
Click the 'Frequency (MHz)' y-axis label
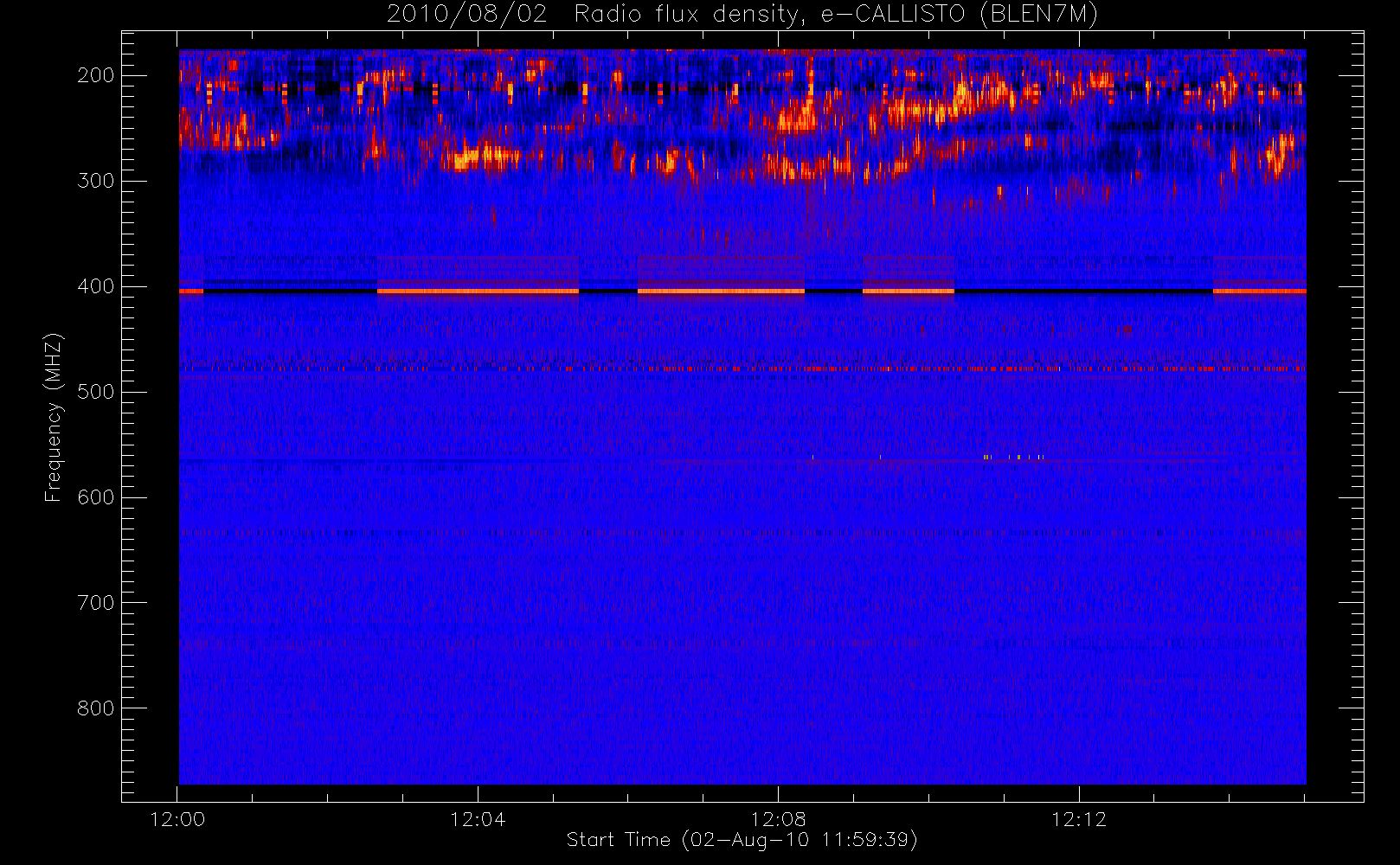pyautogui.click(x=54, y=417)
